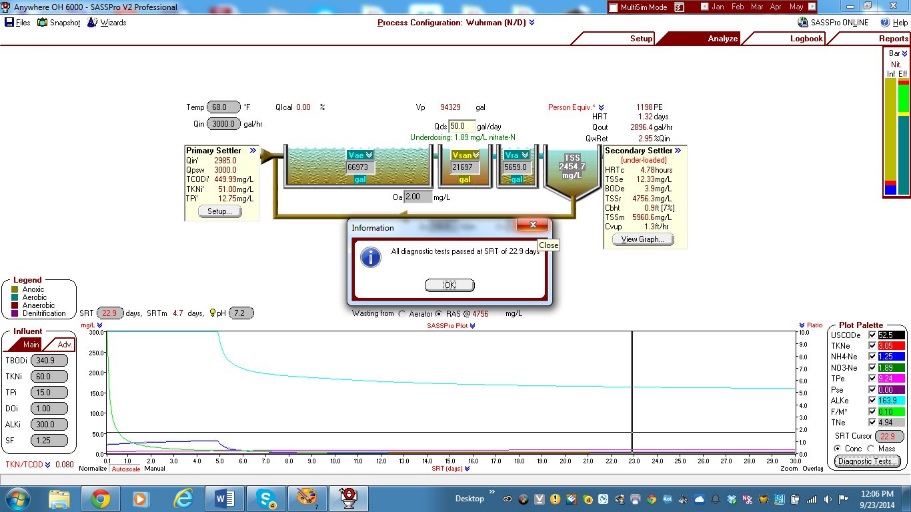Open Microsoft Word from the taskbar
This screenshot has height=512, width=911.
click(x=223, y=497)
